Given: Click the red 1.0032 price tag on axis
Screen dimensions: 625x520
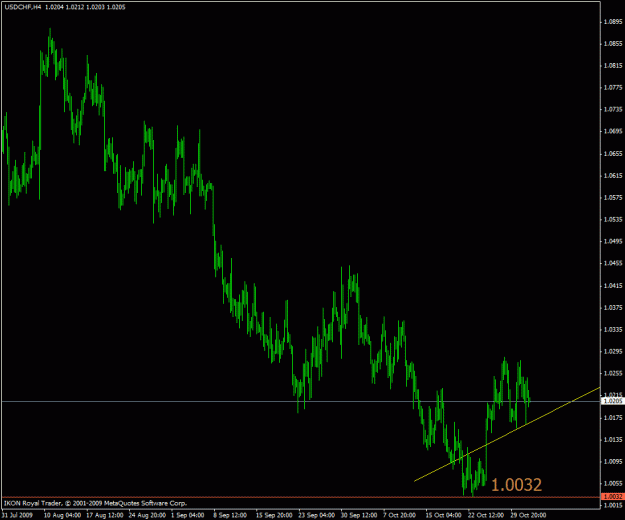Looking at the screenshot, I should pyautogui.click(x=613, y=496).
